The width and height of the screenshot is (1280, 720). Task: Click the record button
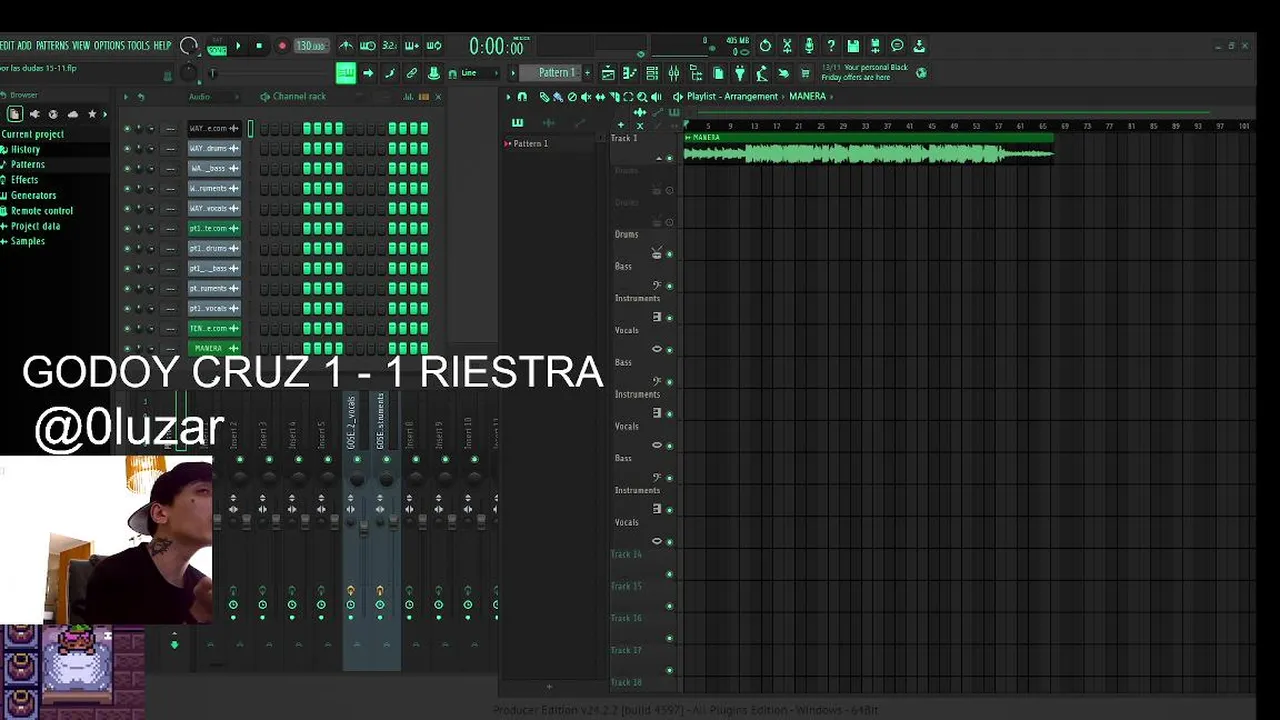click(282, 46)
